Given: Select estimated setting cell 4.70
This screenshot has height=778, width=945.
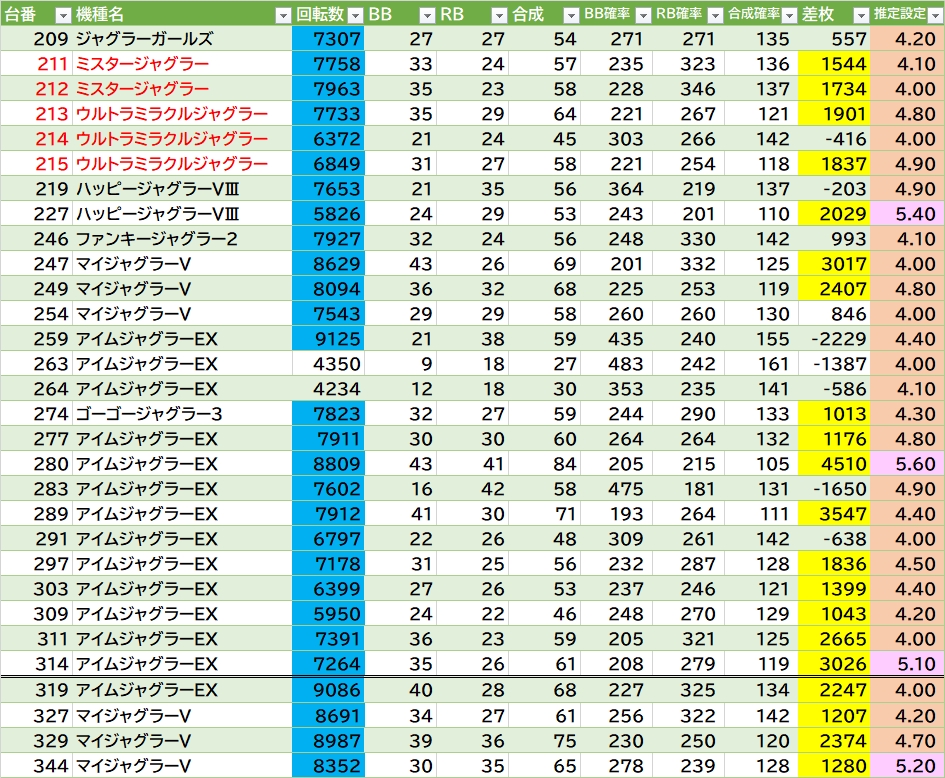Looking at the screenshot, I should [x=907, y=741].
